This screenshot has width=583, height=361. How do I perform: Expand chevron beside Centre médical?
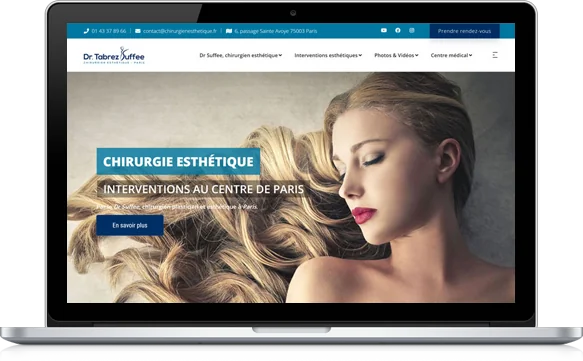(470, 55)
